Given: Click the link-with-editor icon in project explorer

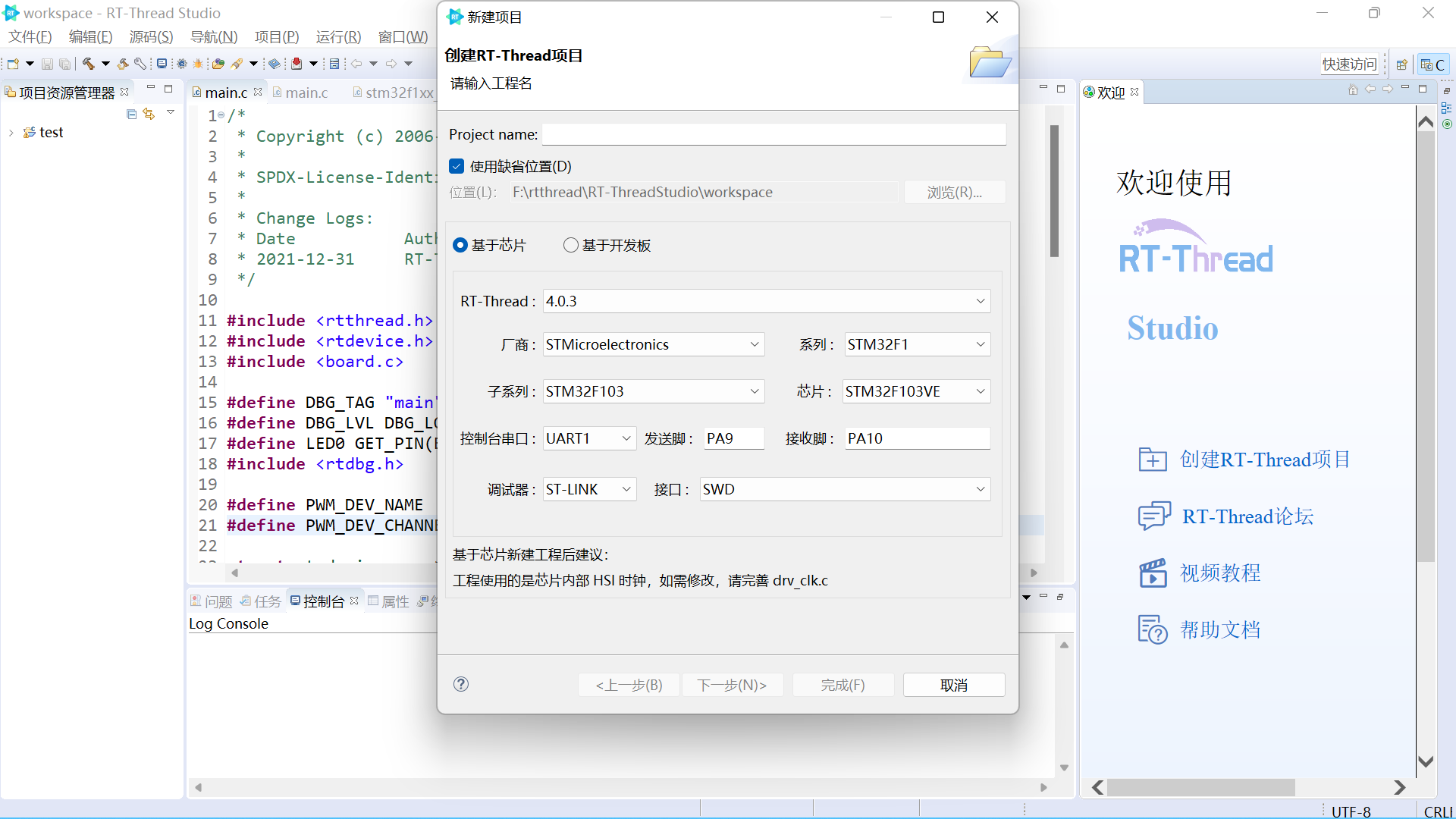Looking at the screenshot, I should pos(149,114).
